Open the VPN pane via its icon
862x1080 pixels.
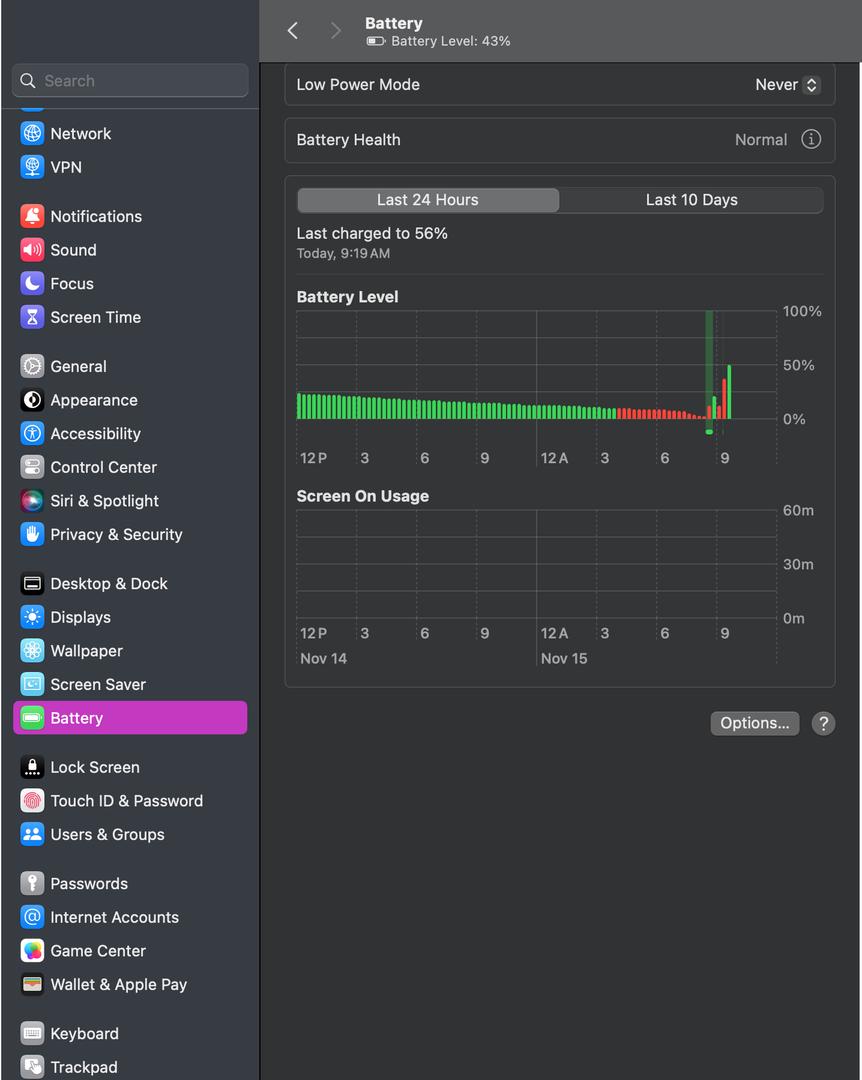pos(32,167)
